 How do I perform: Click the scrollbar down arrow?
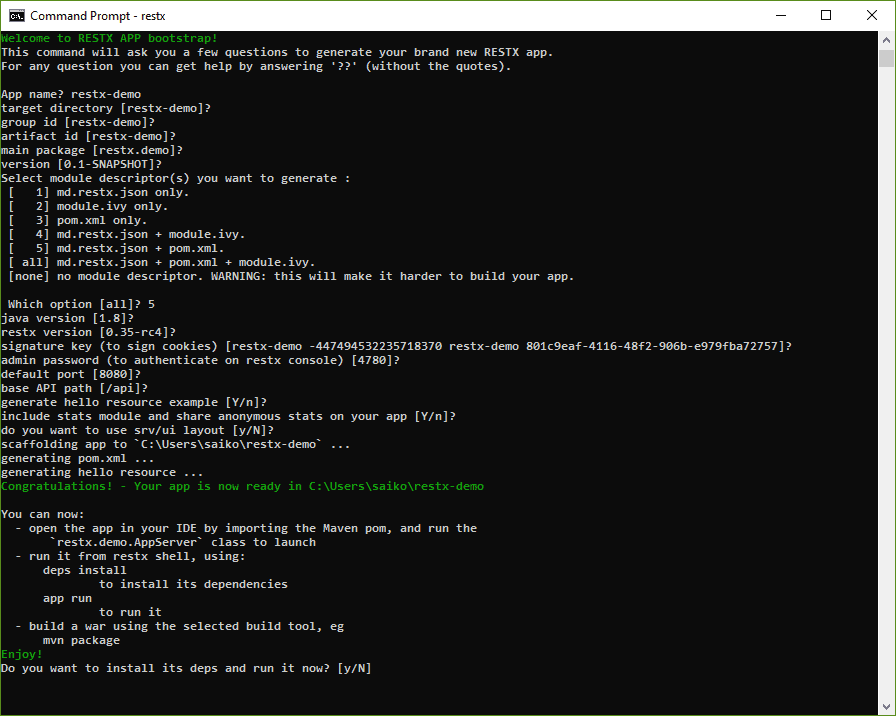(x=886, y=707)
